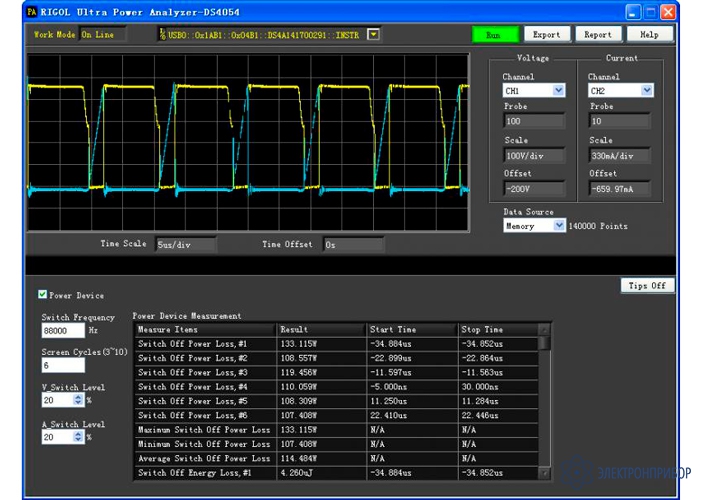This screenshot has height=500, width=701.
Task: Open the Report menu button
Action: click(598, 34)
